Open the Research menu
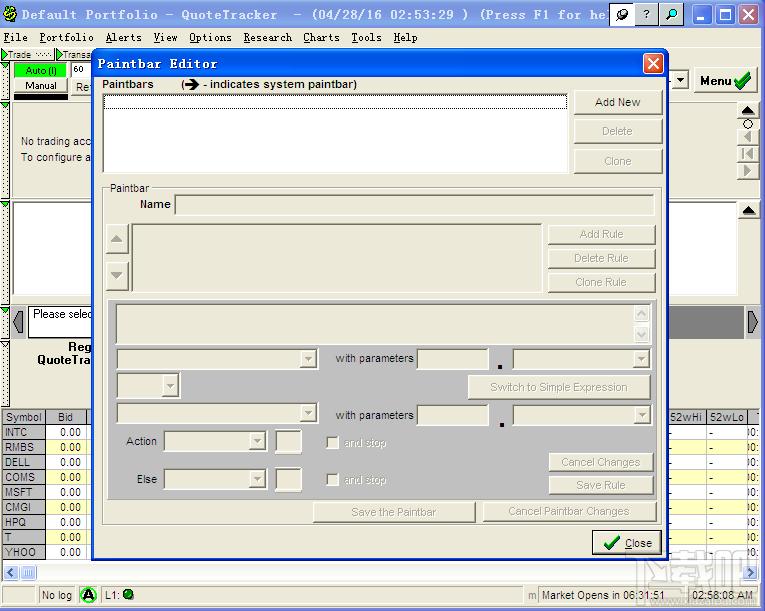 click(x=267, y=38)
